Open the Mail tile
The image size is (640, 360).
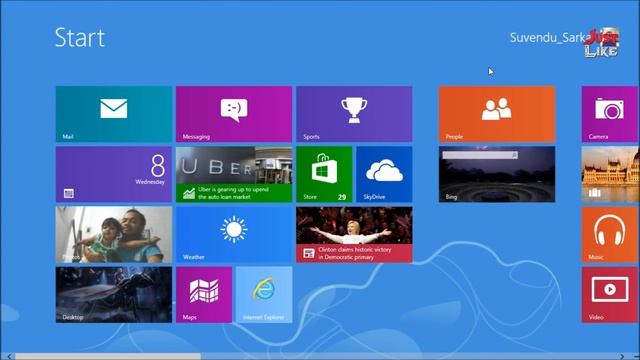pyautogui.click(x=113, y=114)
